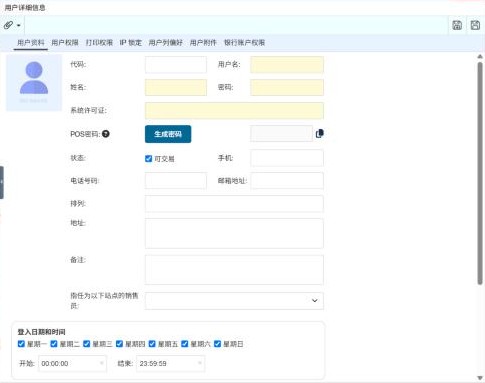Select the IP 锁定 tab
Screen dimensions: 485x383
pyautogui.click(x=131, y=43)
